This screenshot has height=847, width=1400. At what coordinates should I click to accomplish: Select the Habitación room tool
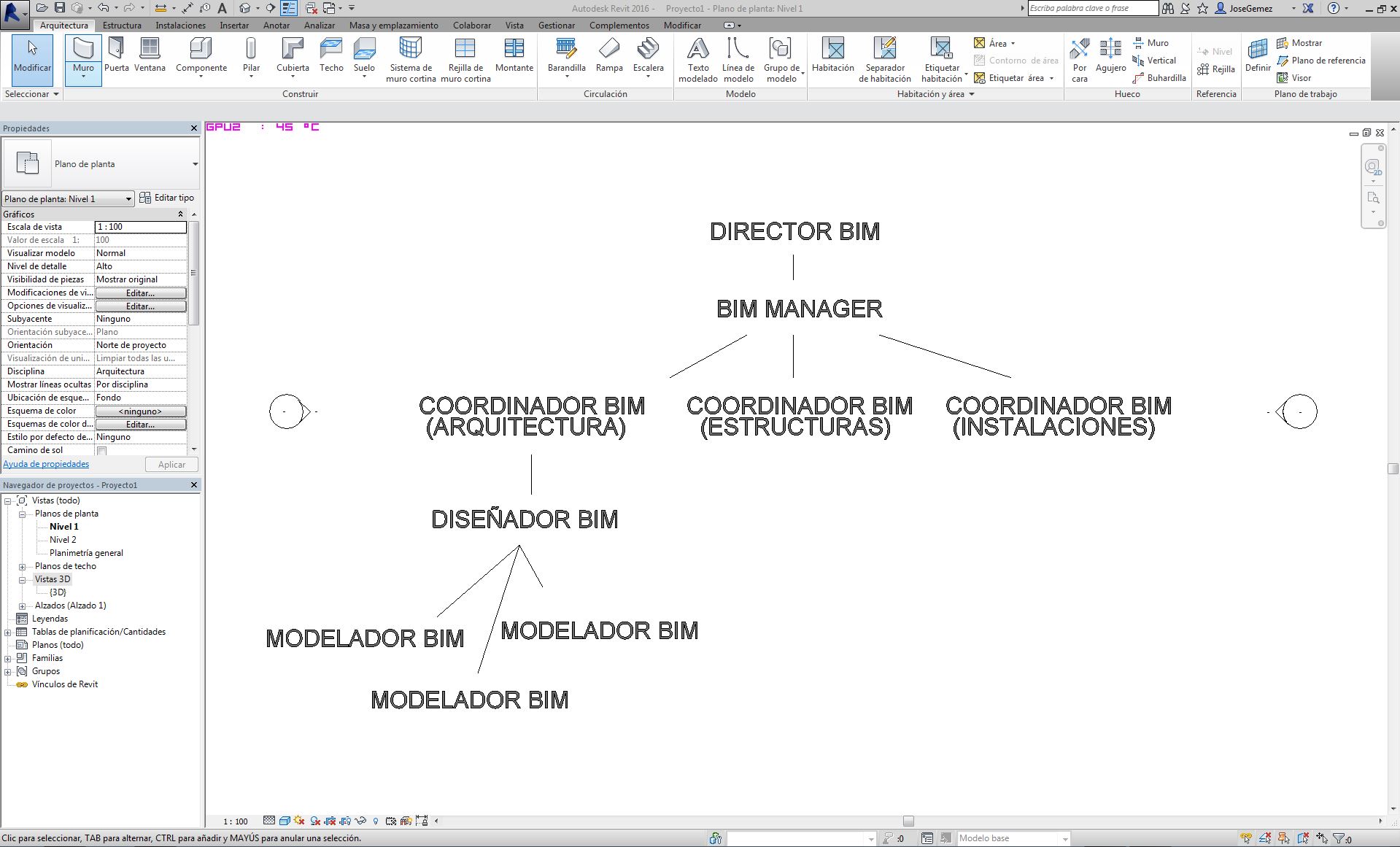click(832, 55)
